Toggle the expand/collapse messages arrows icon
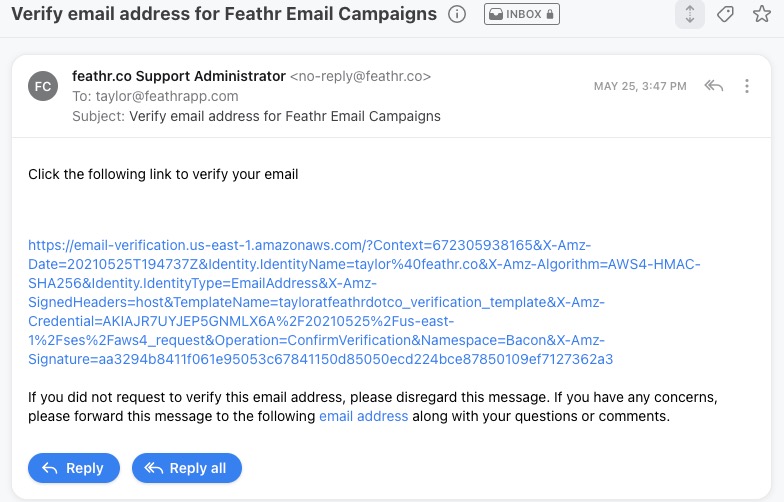784x502 pixels. [690, 14]
